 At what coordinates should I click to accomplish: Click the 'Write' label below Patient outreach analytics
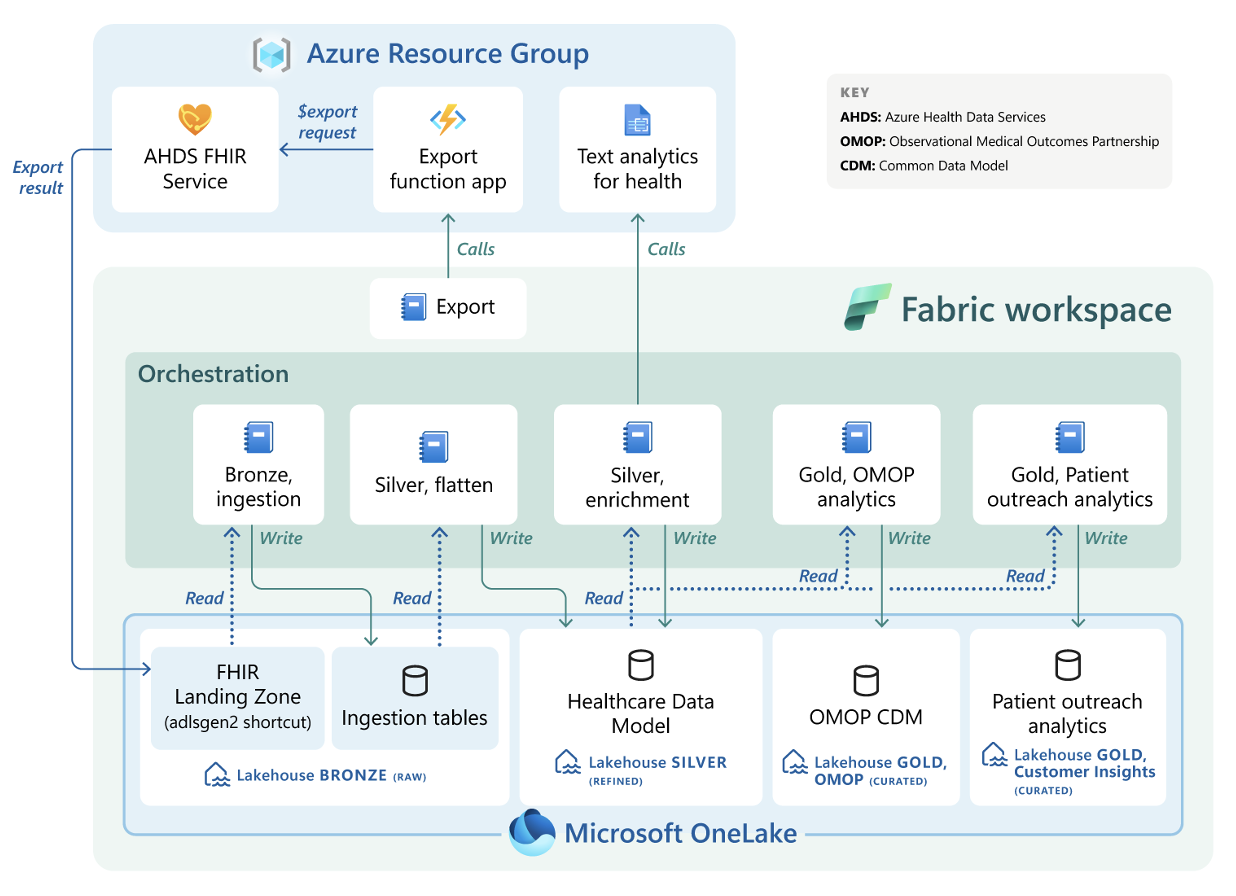[1106, 538]
